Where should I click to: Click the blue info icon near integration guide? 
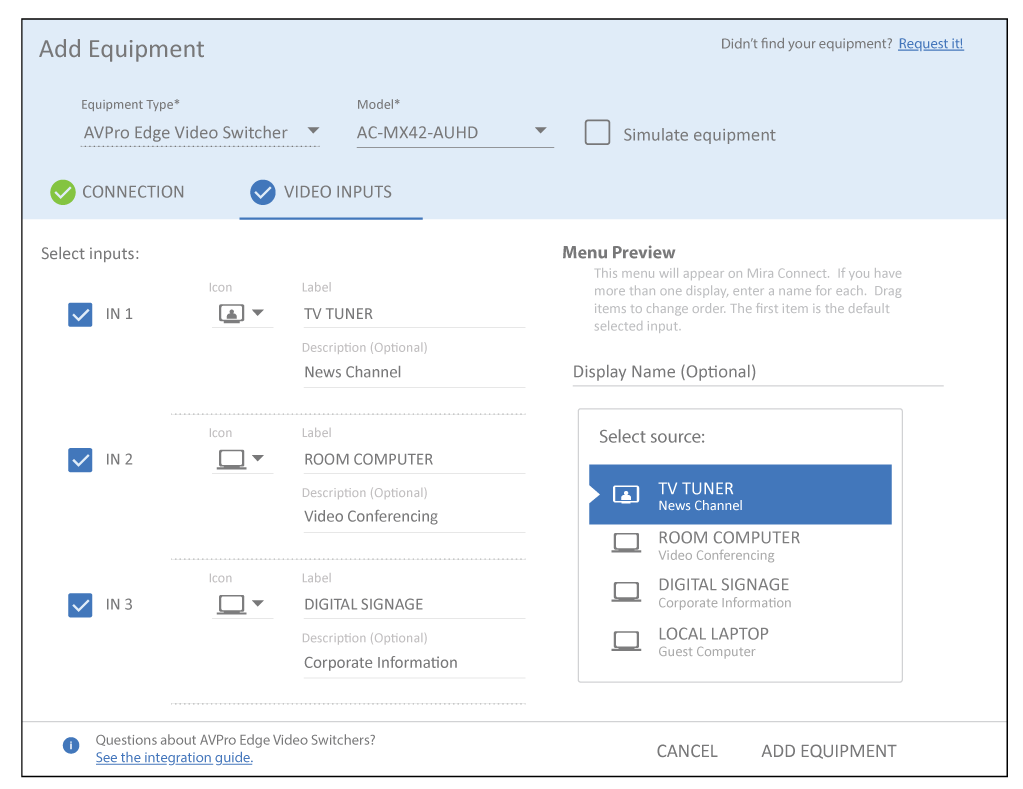tap(71, 745)
